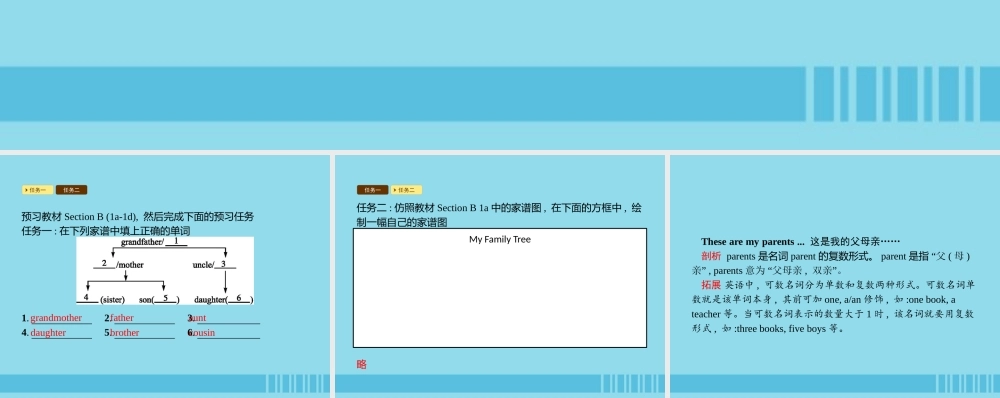Open the brown 任务二 tab on the first slide
The width and height of the screenshot is (1000, 398).
71,190
